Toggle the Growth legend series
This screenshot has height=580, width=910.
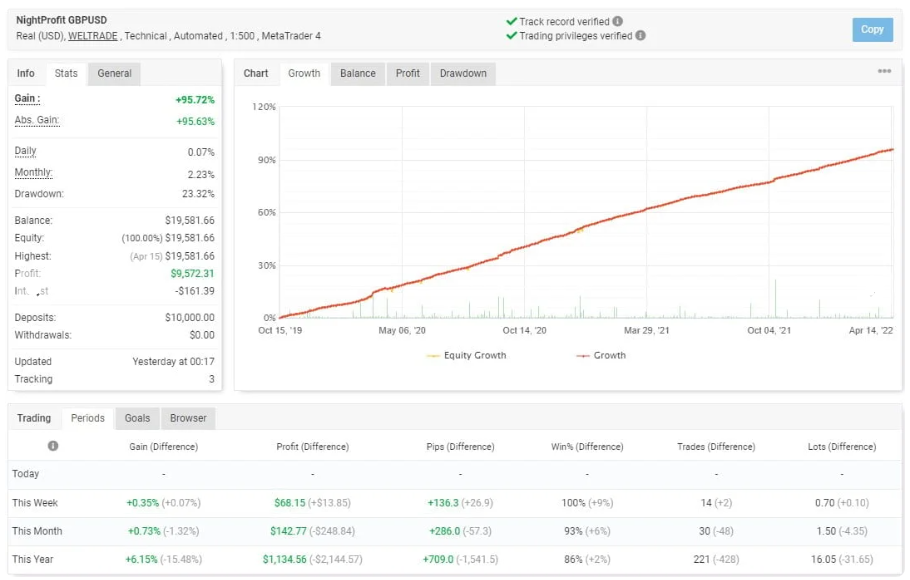[601, 355]
